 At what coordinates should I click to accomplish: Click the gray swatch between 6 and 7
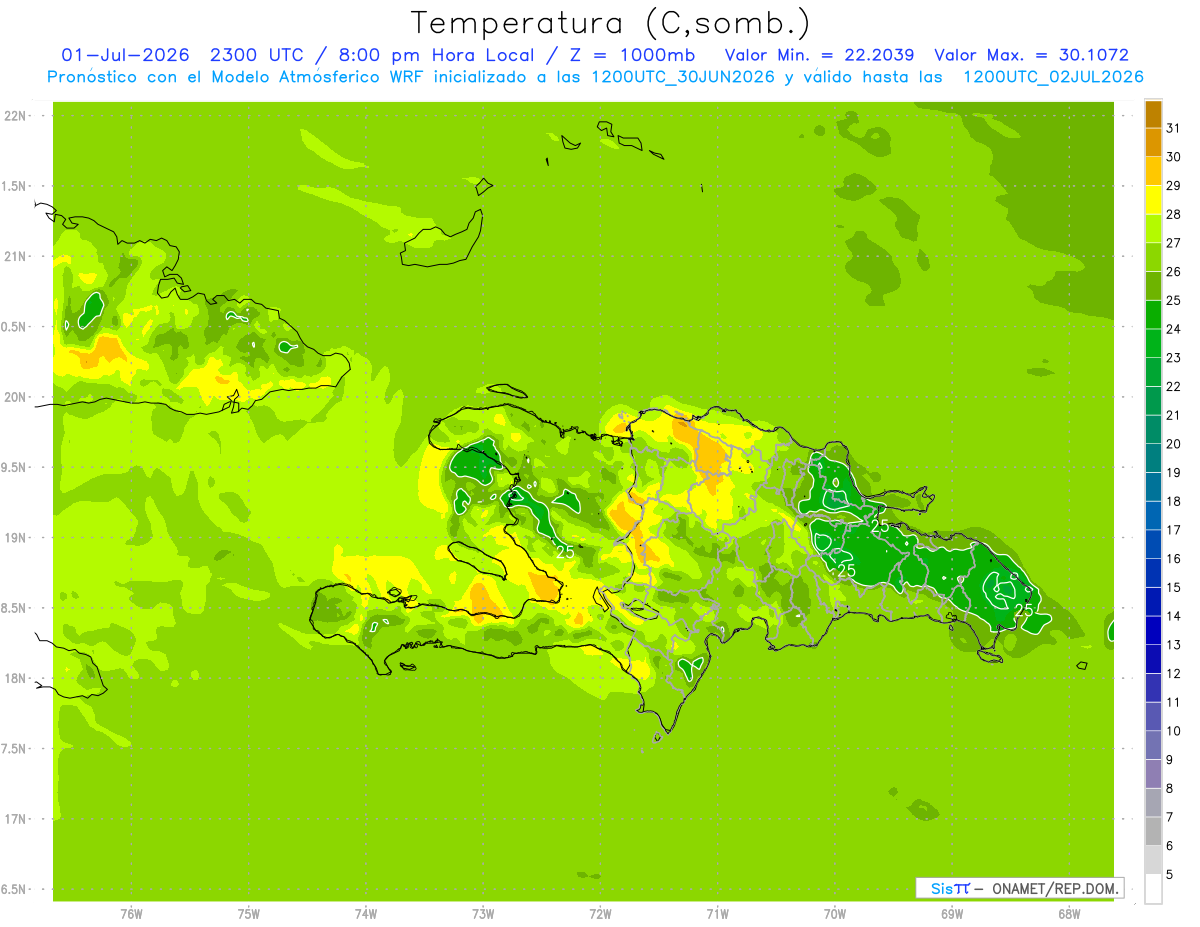pyautogui.click(x=1153, y=832)
